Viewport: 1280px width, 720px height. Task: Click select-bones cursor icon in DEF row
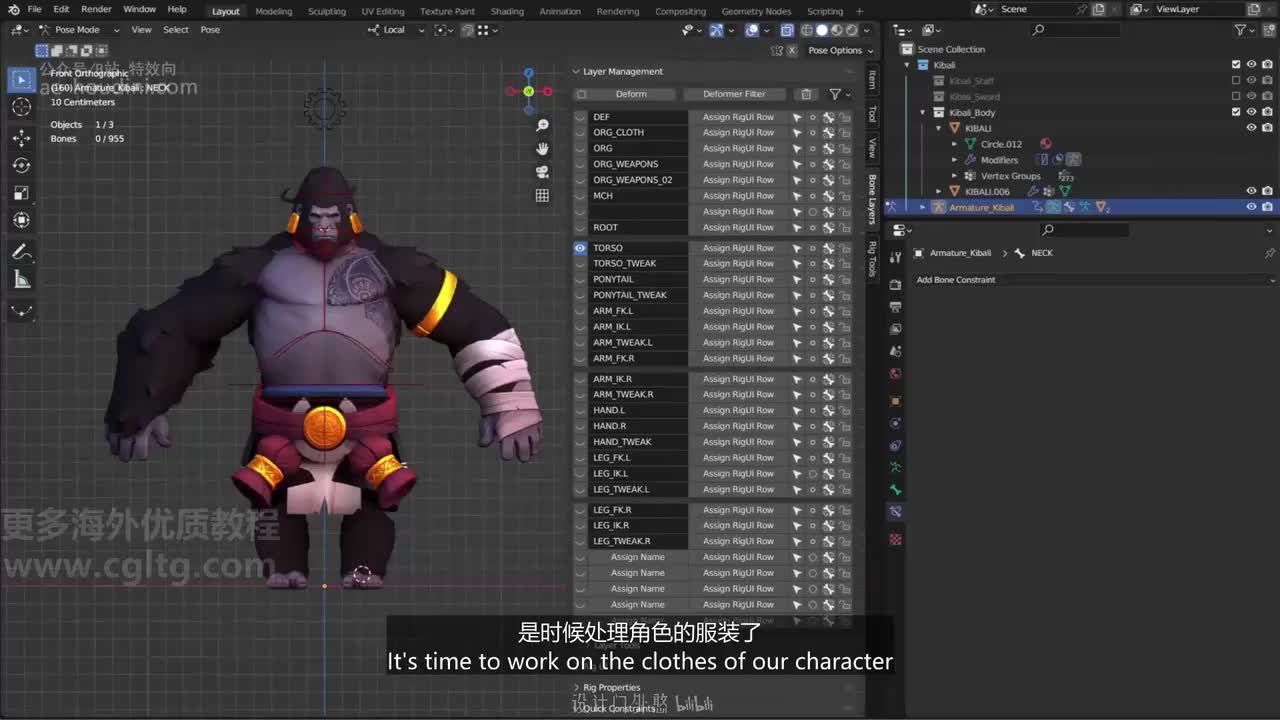[797, 117]
